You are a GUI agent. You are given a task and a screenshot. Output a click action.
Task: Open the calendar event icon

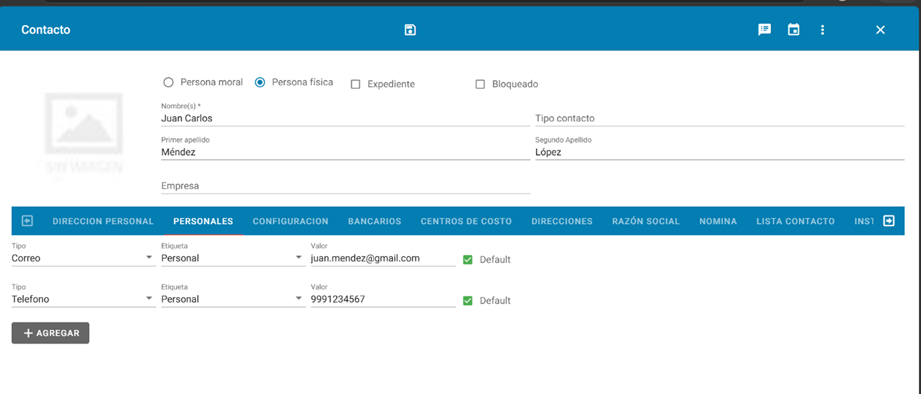tap(794, 30)
